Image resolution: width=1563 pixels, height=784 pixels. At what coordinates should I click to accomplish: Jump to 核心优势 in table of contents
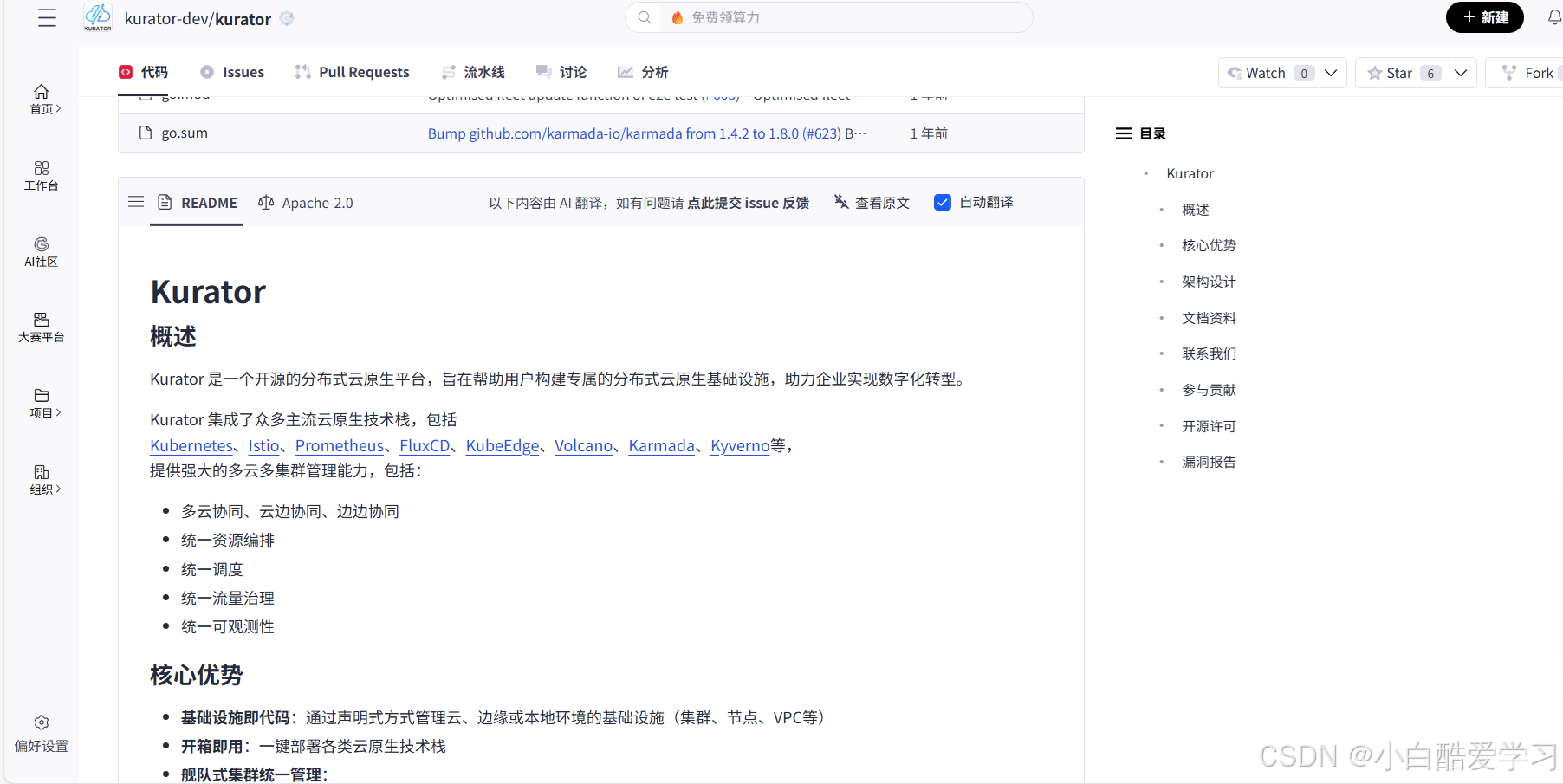[x=1209, y=245]
